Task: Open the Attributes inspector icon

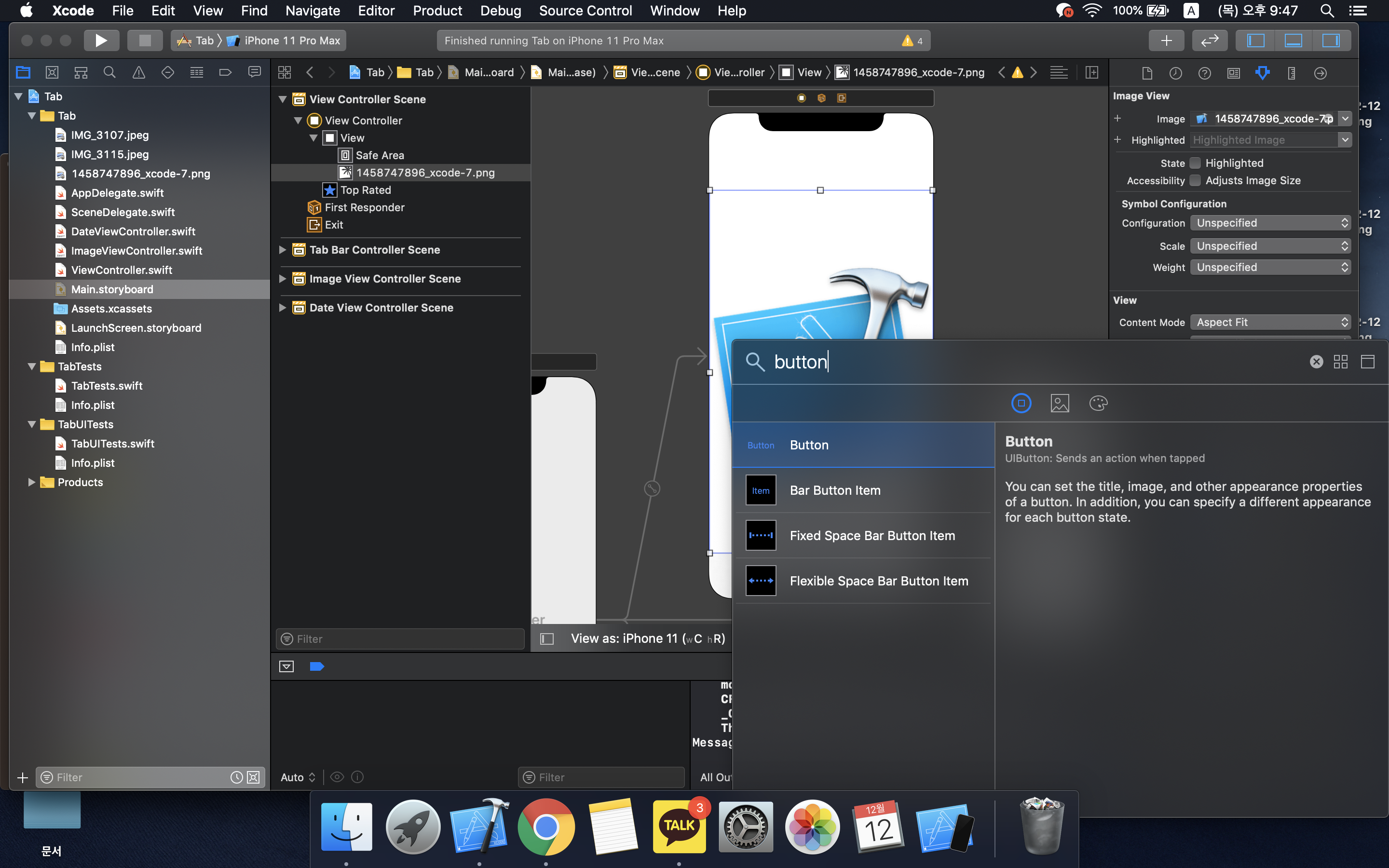Action: (1262, 73)
